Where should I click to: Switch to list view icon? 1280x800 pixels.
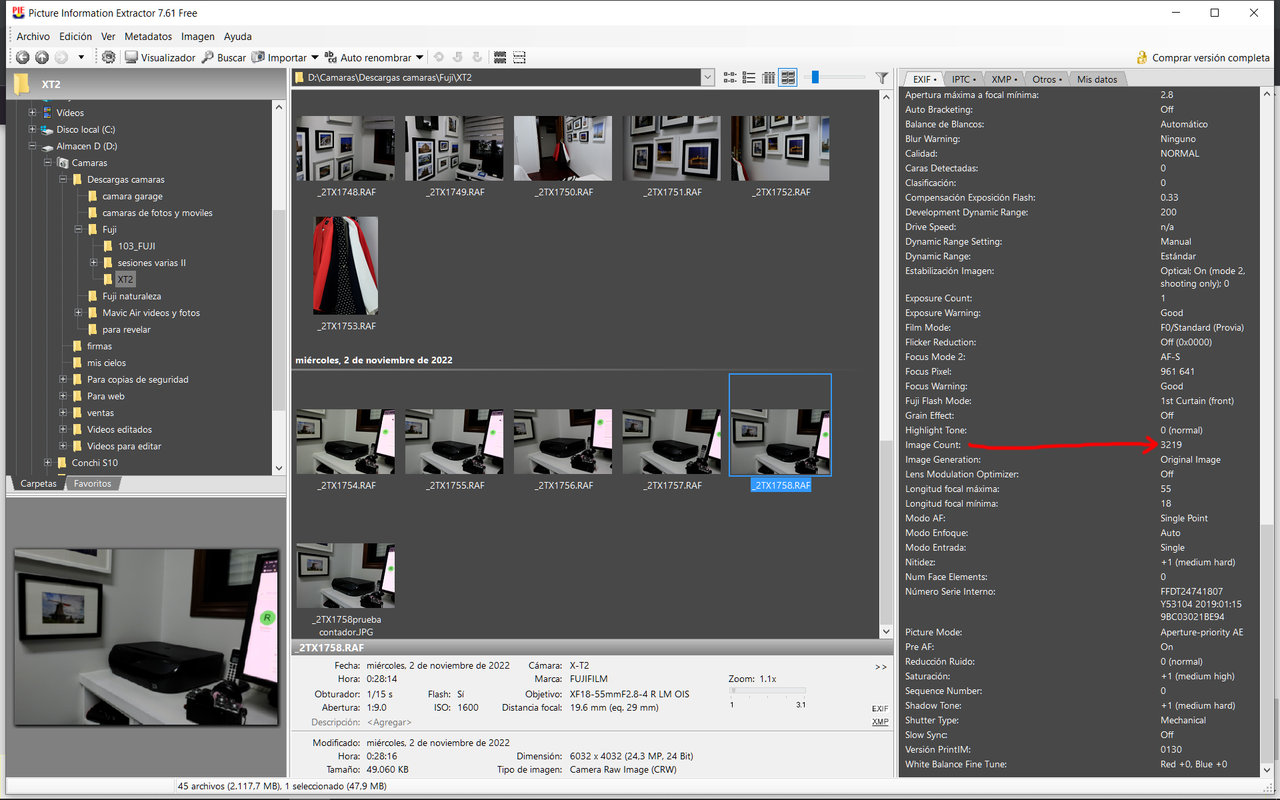click(749, 78)
